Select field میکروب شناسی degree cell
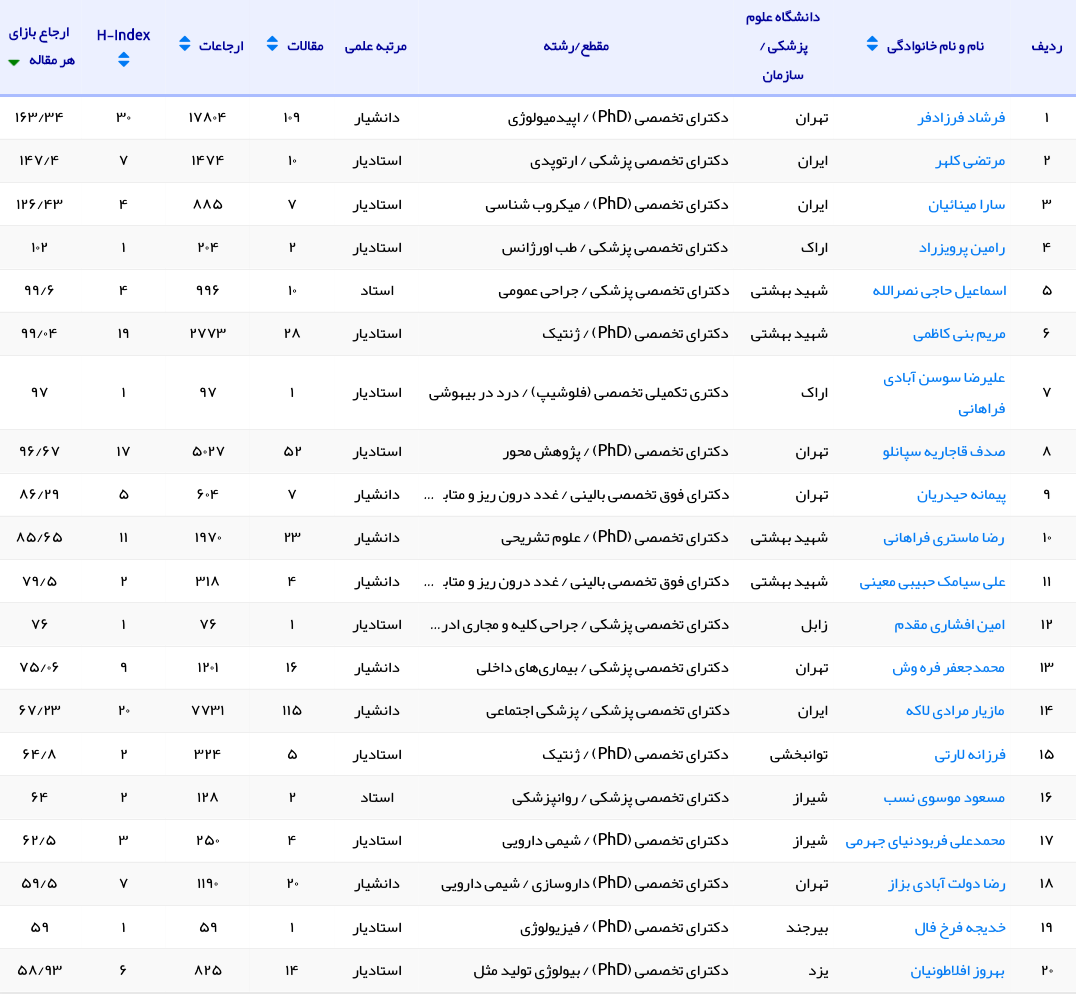 (607, 204)
